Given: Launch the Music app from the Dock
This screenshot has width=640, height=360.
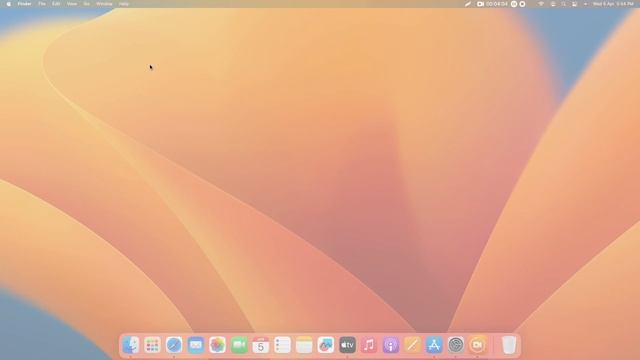Looking at the screenshot, I should [369, 345].
